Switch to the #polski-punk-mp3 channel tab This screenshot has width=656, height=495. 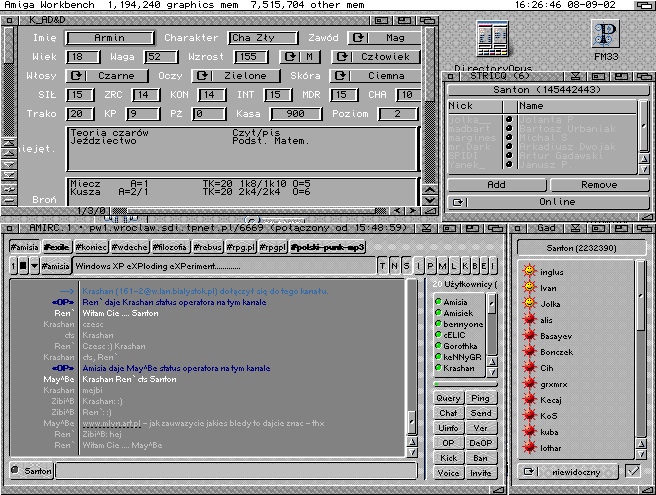coord(327,247)
